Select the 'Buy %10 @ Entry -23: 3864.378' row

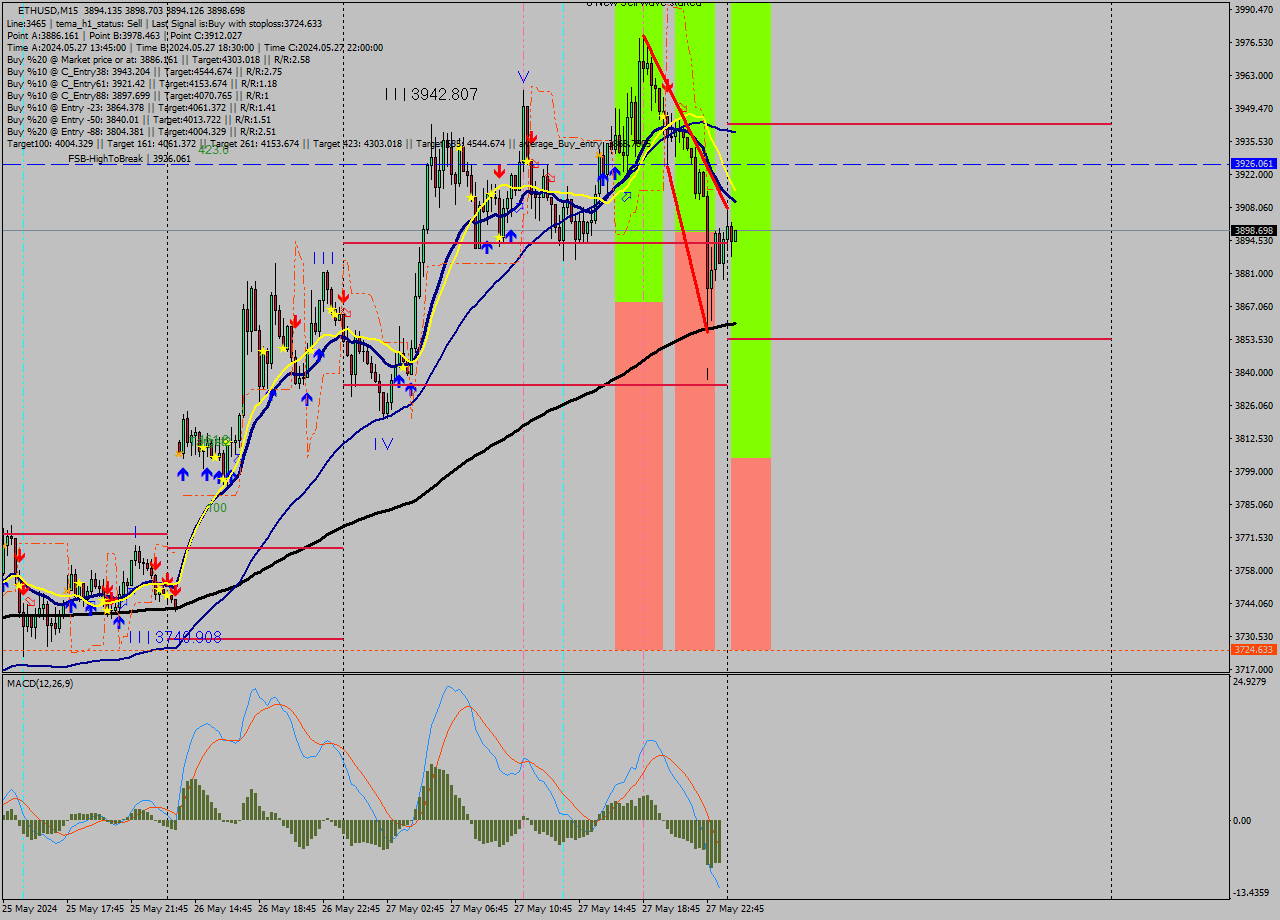pyautogui.click(x=141, y=107)
